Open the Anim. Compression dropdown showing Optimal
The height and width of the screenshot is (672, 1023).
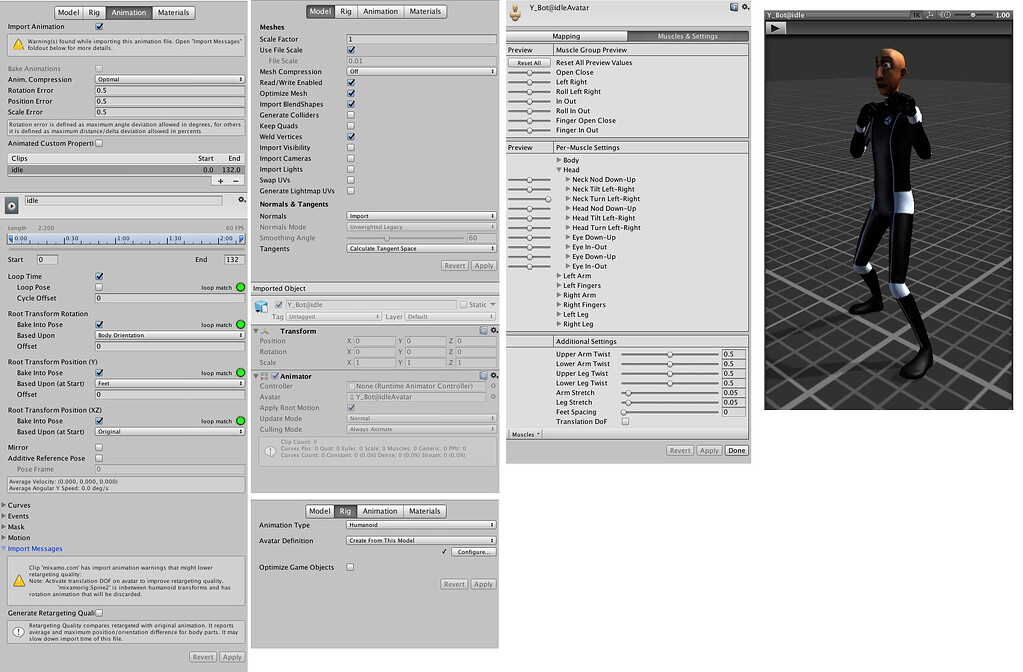[x=170, y=78]
